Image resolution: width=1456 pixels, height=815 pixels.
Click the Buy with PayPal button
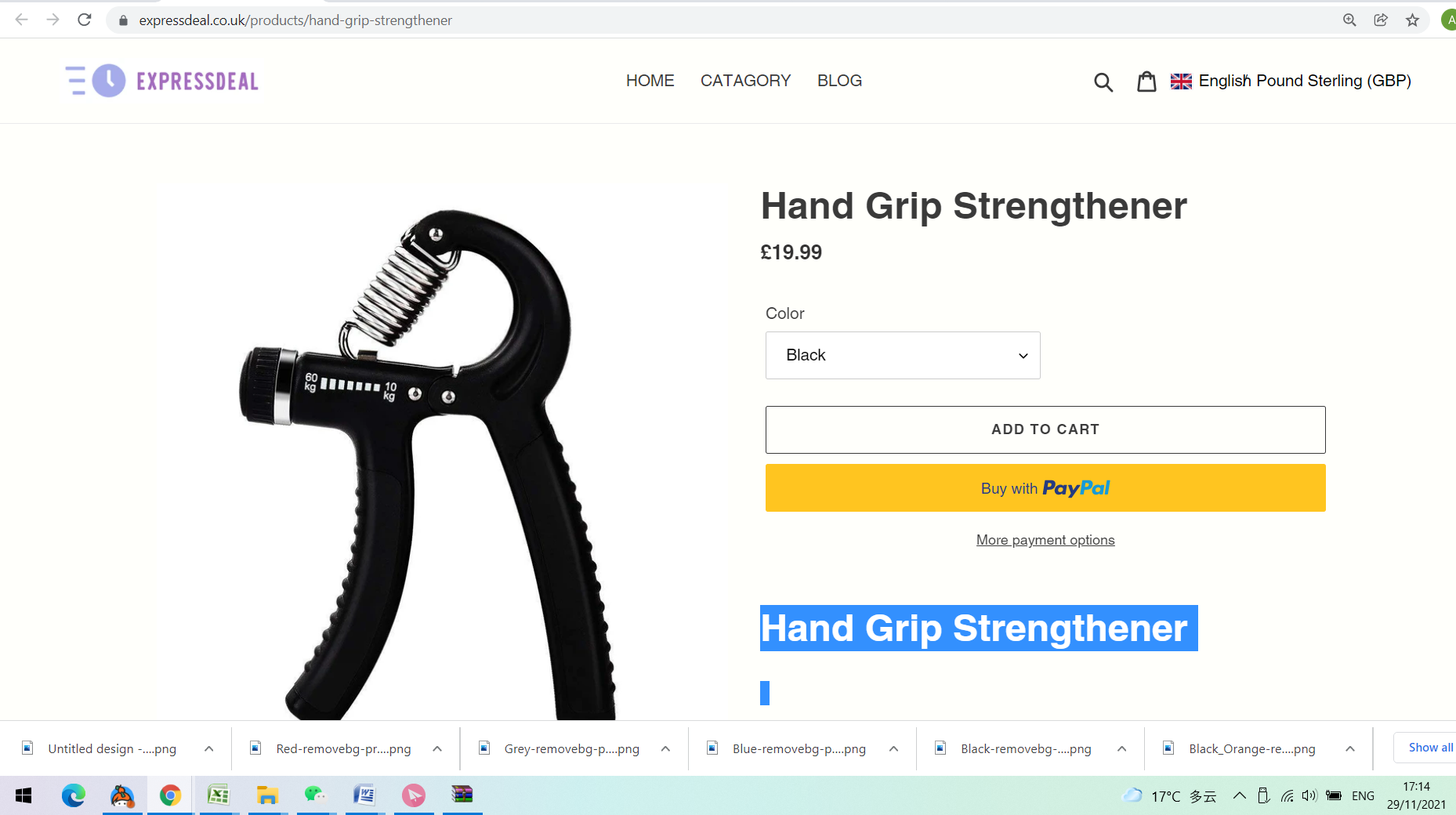[1045, 487]
